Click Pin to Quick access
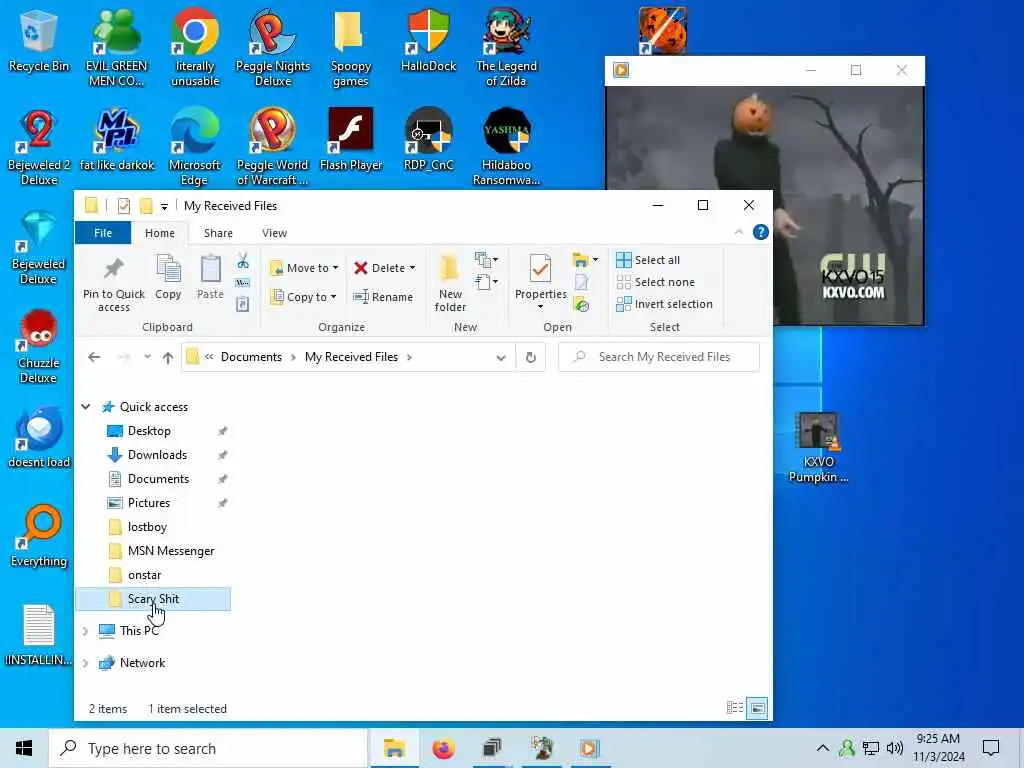The height and width of the screenshot is (768, 1024). [x=114, y=283]
